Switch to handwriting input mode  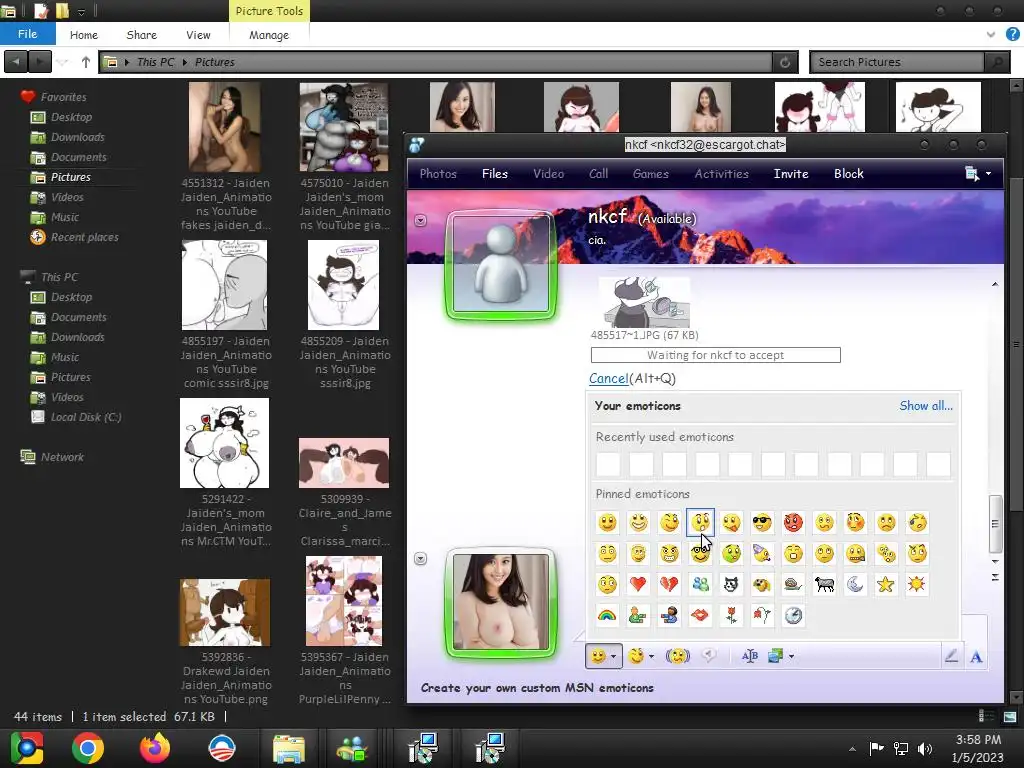(x=951, y=656)
